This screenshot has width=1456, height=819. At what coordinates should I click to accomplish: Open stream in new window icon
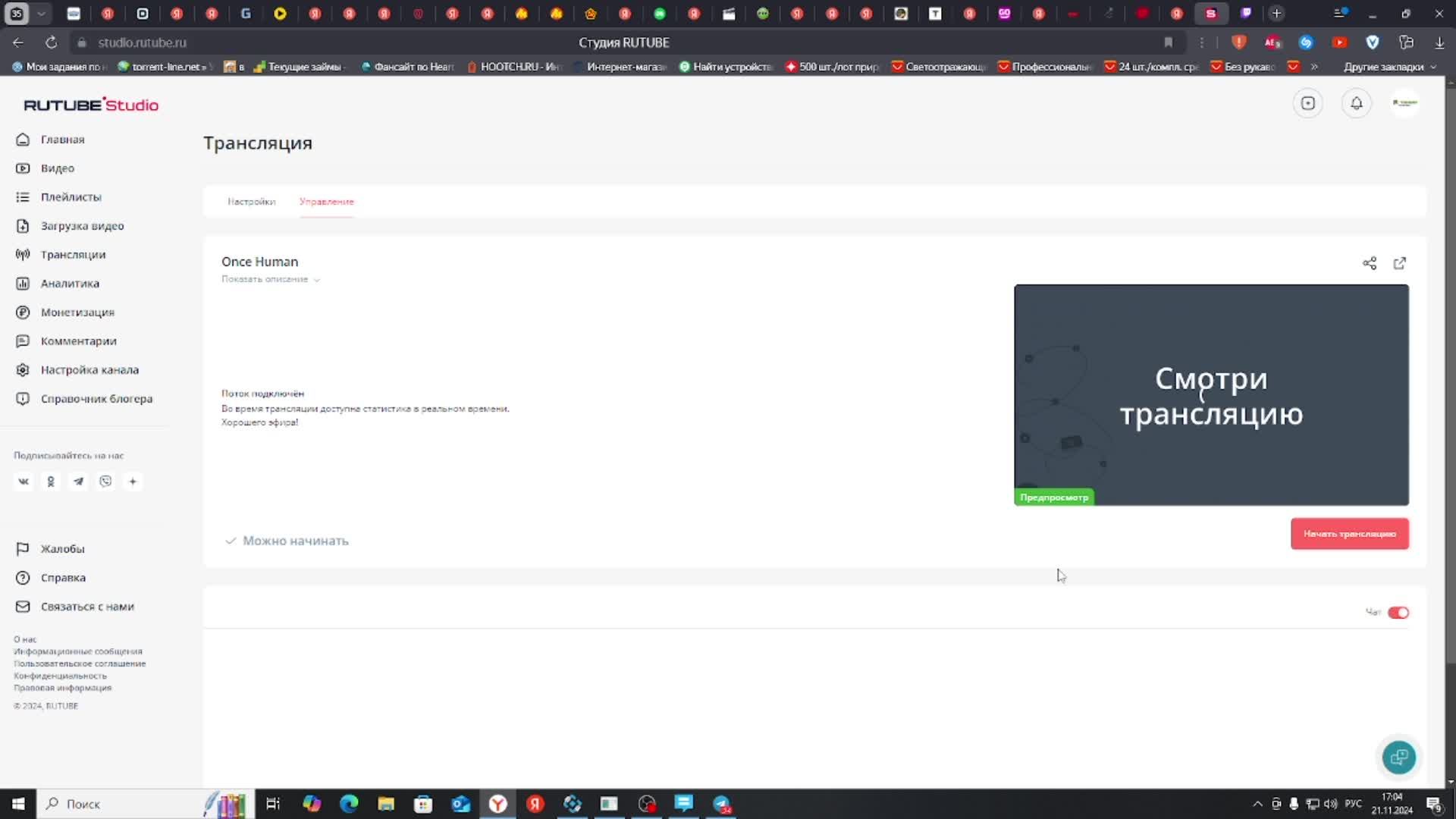[x=1400, y=263]
